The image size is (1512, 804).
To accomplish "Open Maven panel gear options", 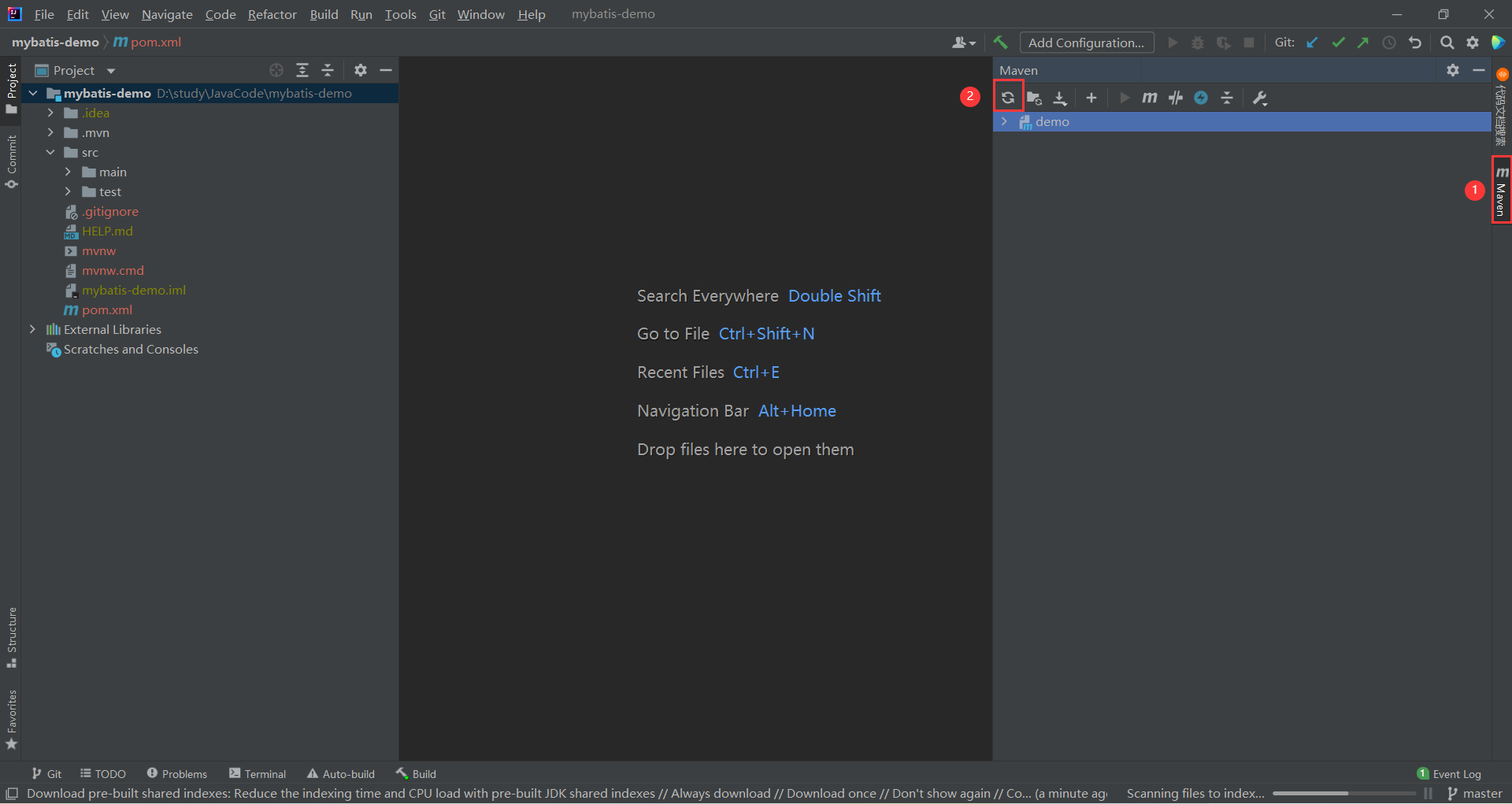I will click(1453, 70).
